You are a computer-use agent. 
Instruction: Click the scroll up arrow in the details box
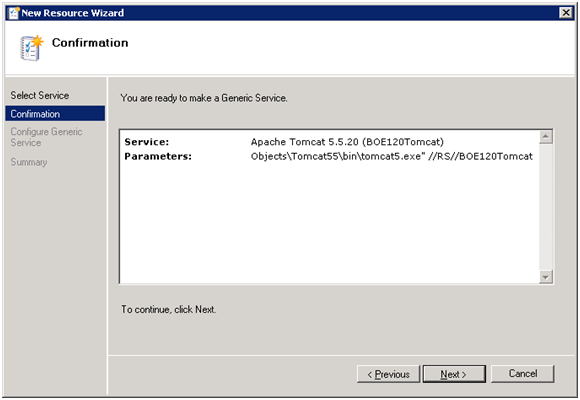click(x=546, y=137)
